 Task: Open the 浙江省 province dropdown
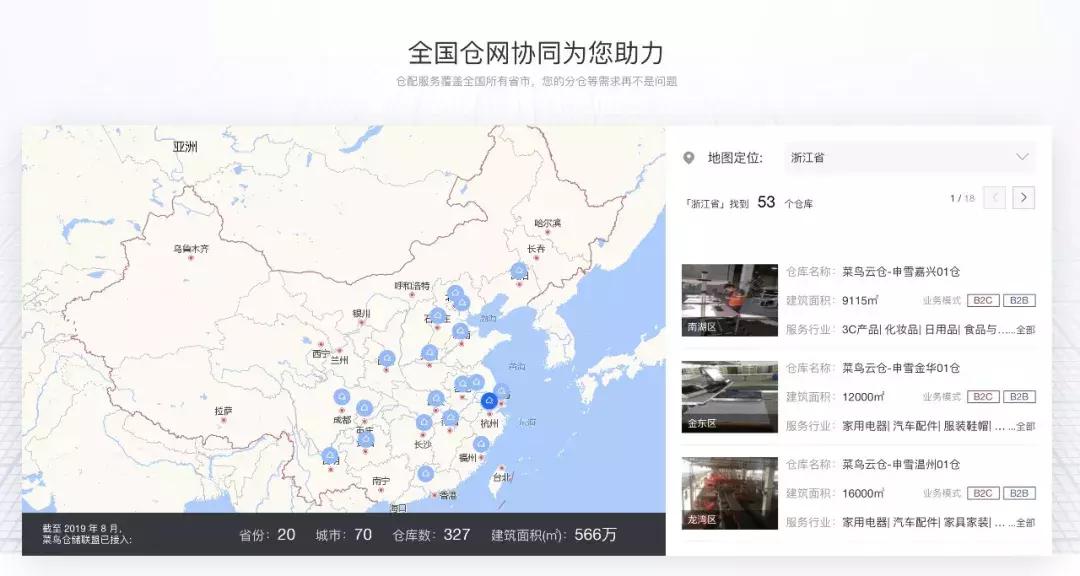pos(910,157)
